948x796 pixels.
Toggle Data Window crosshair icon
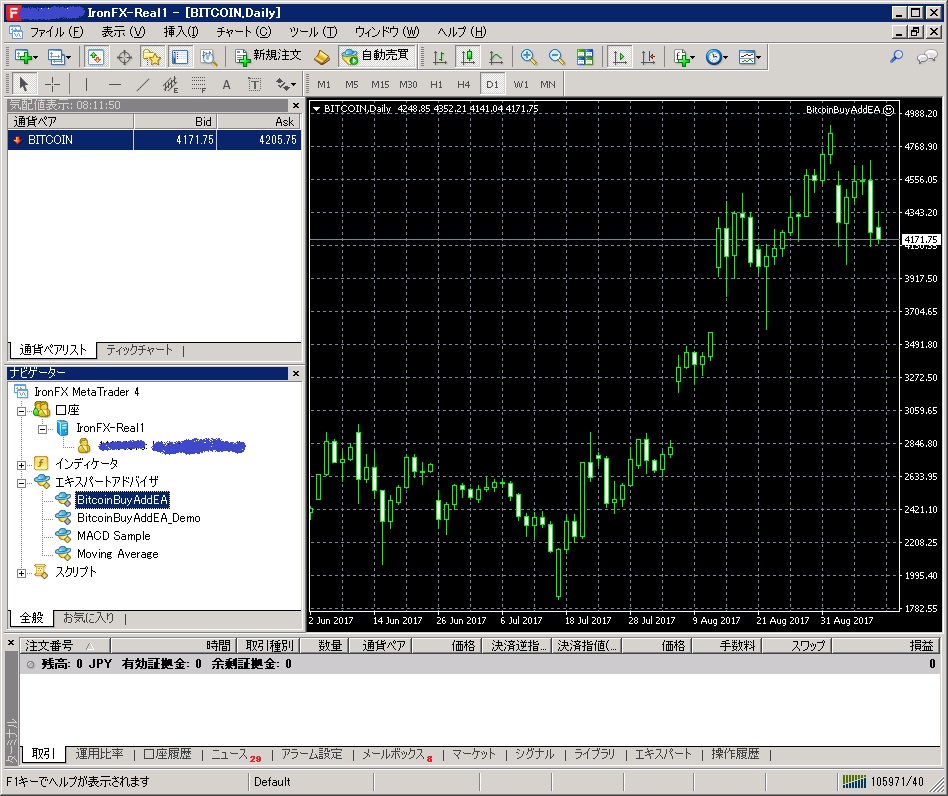click(x=125, y=57)
